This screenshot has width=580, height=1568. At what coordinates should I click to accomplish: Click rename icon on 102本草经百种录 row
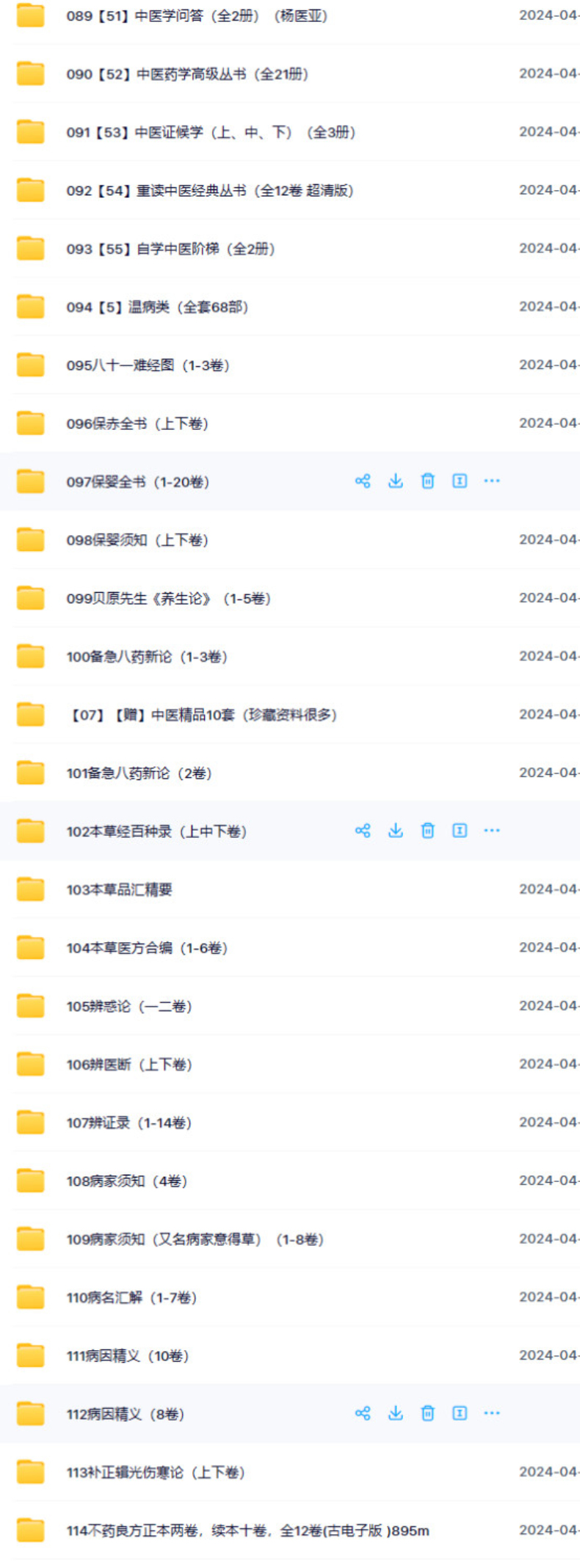[x=460, y=831]
